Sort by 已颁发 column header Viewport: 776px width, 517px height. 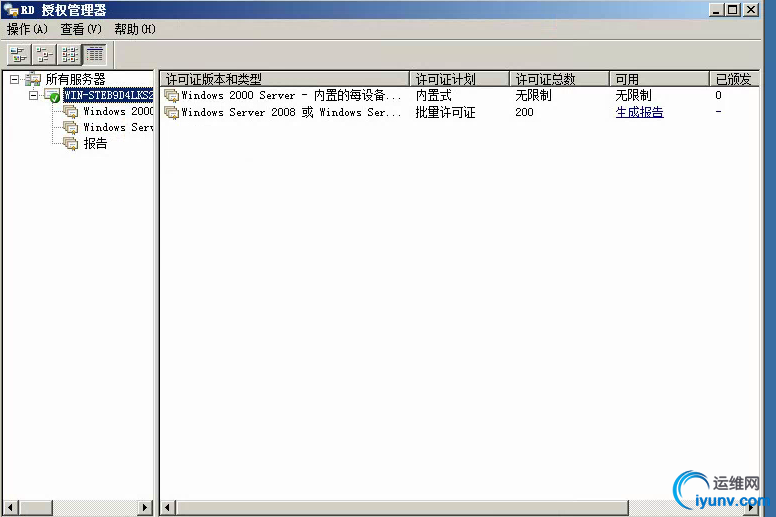(x=734, y=79)
